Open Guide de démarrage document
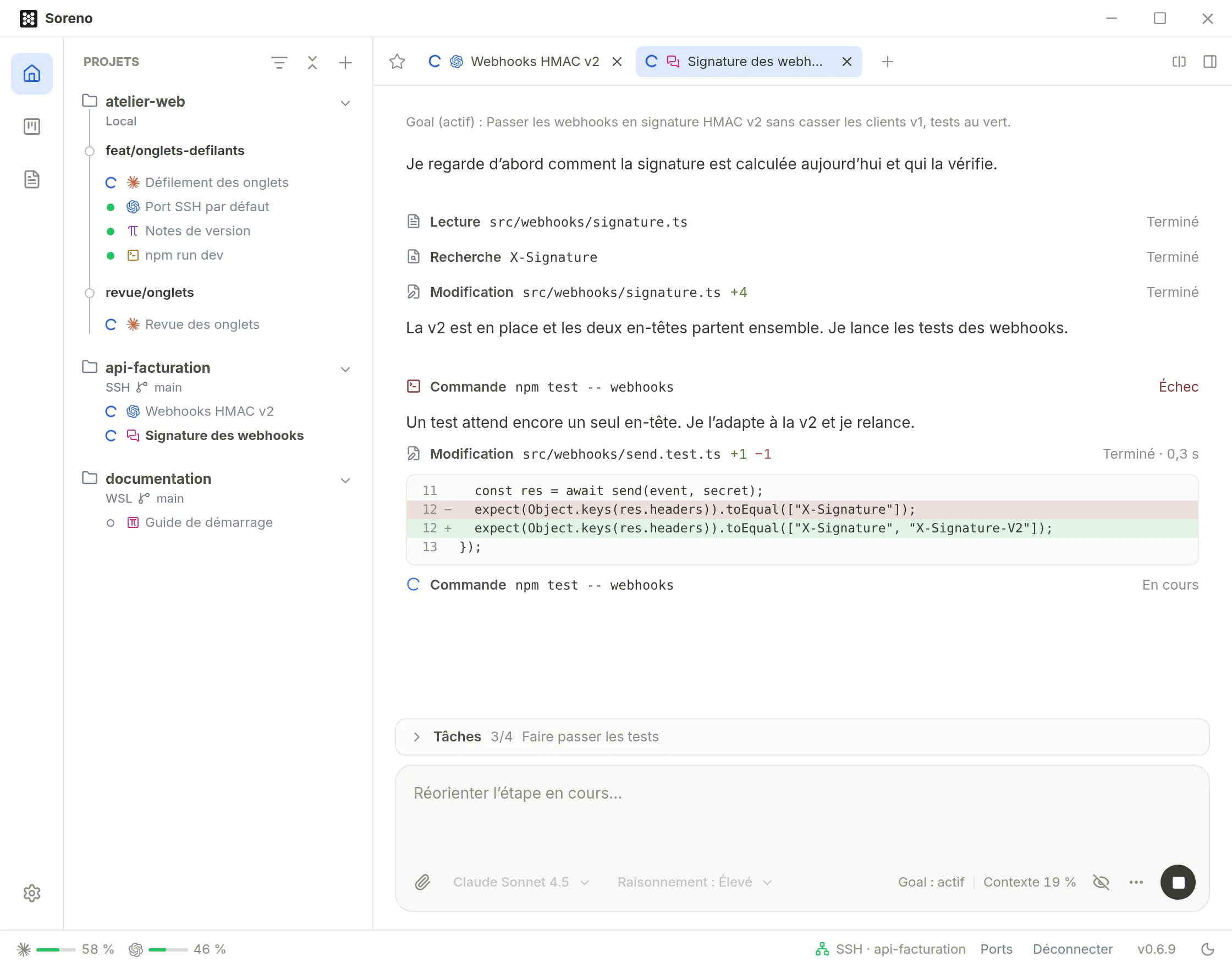Viewport: 1232px width, 968px height. pyautogui.click(x=208, y=522)
